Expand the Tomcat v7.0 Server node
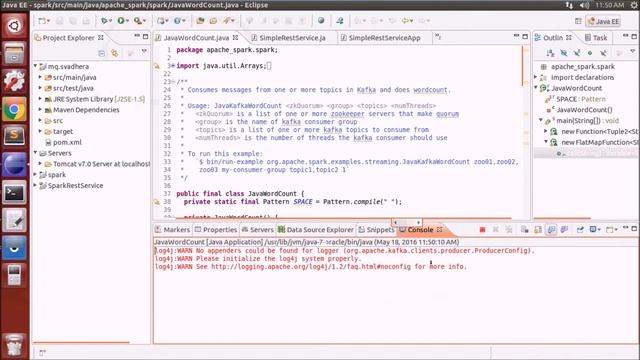Image resolution: width=640 pixels, height=360 pixels. coord(40,164)
